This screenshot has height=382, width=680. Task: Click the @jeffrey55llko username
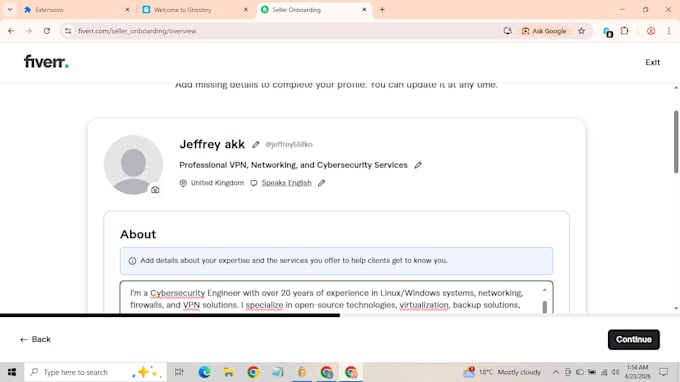point(289,145)
